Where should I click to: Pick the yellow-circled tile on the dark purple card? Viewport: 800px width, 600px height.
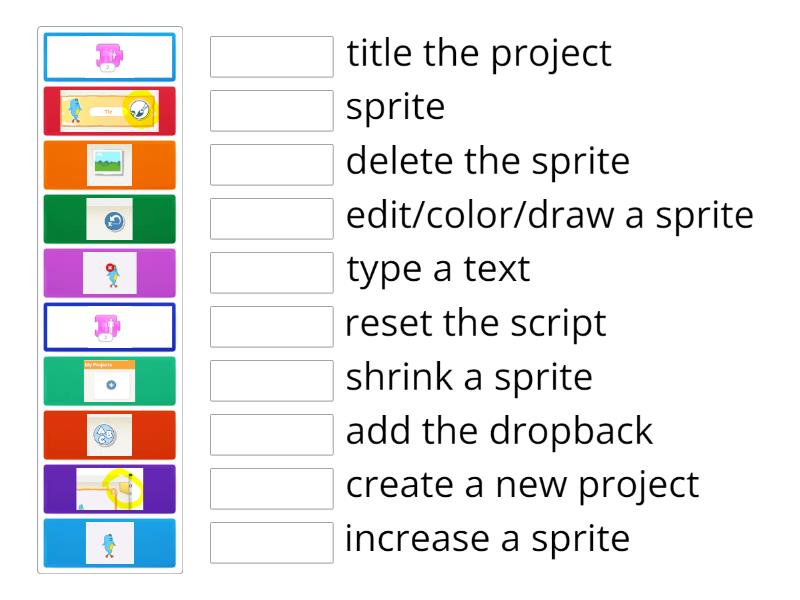pos(110,489)
